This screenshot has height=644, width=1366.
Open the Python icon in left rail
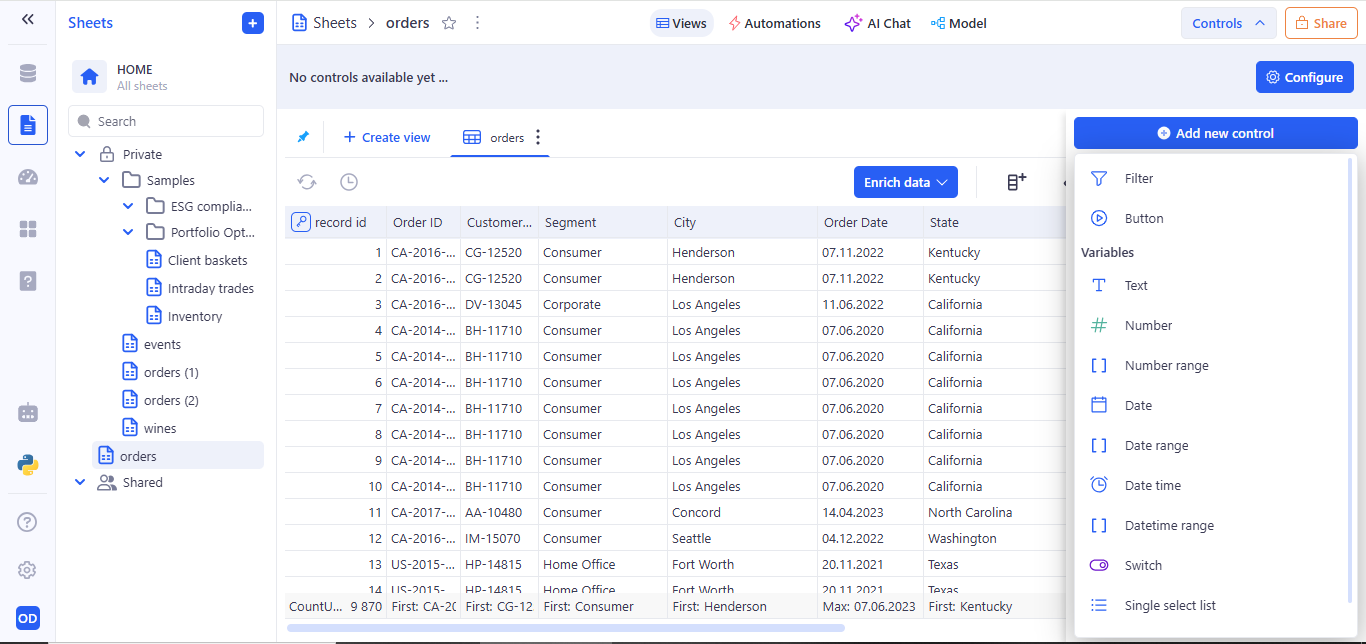[x=28, y=464]
